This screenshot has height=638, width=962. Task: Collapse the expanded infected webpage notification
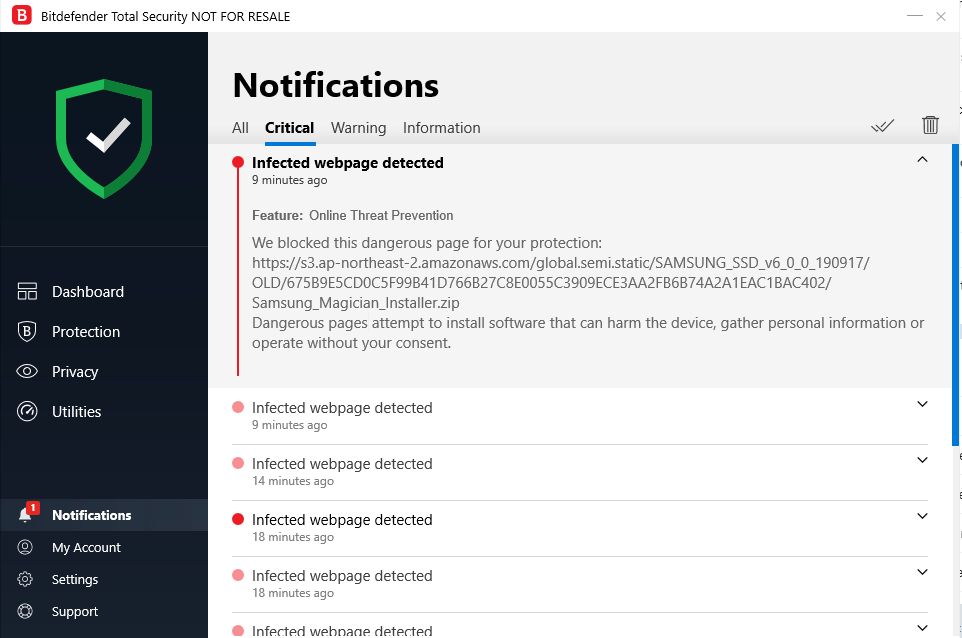(922, 160)
